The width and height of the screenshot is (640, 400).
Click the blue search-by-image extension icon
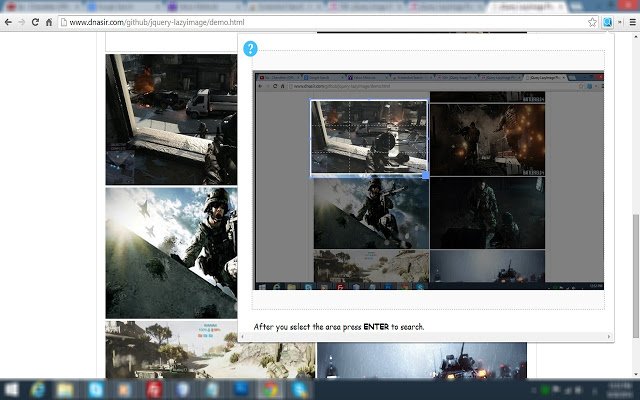(607, 22)
